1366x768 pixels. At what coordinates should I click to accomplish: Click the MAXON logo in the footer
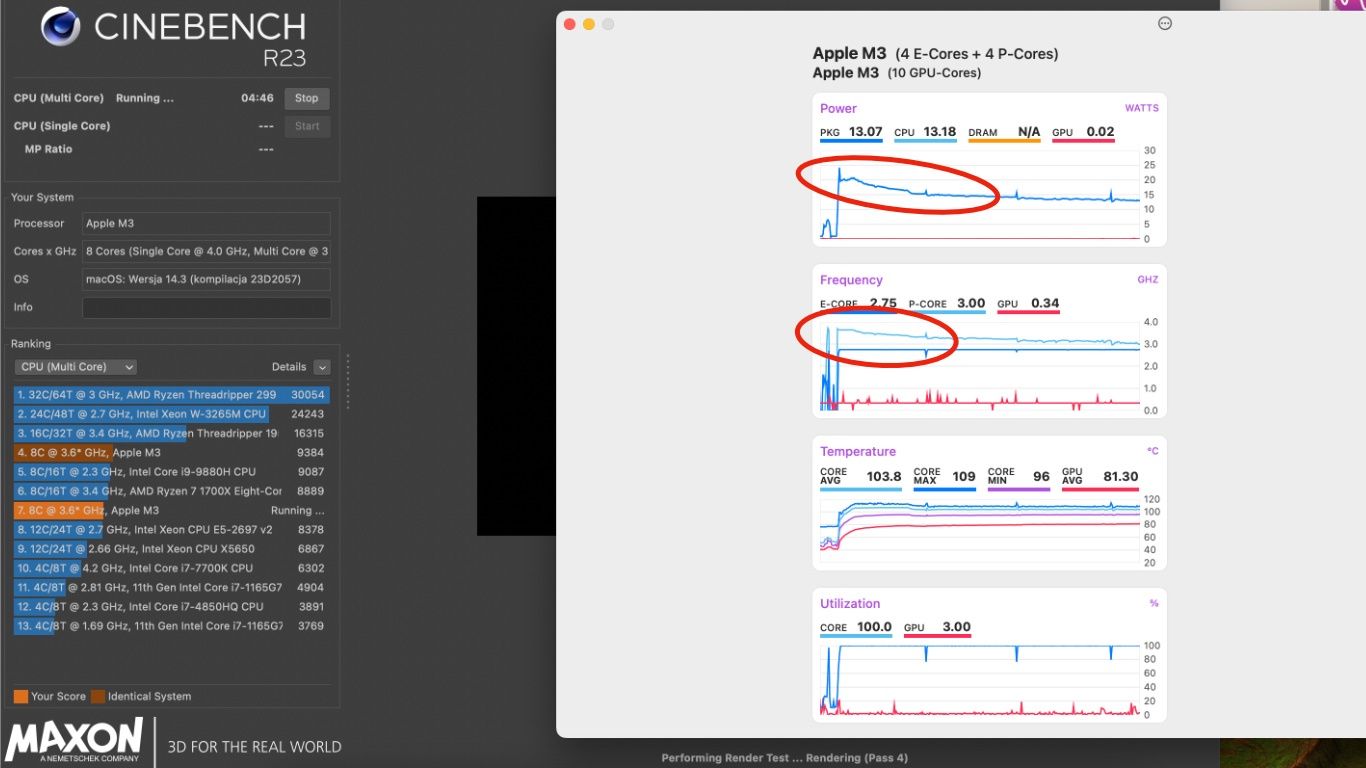(74, 742)
